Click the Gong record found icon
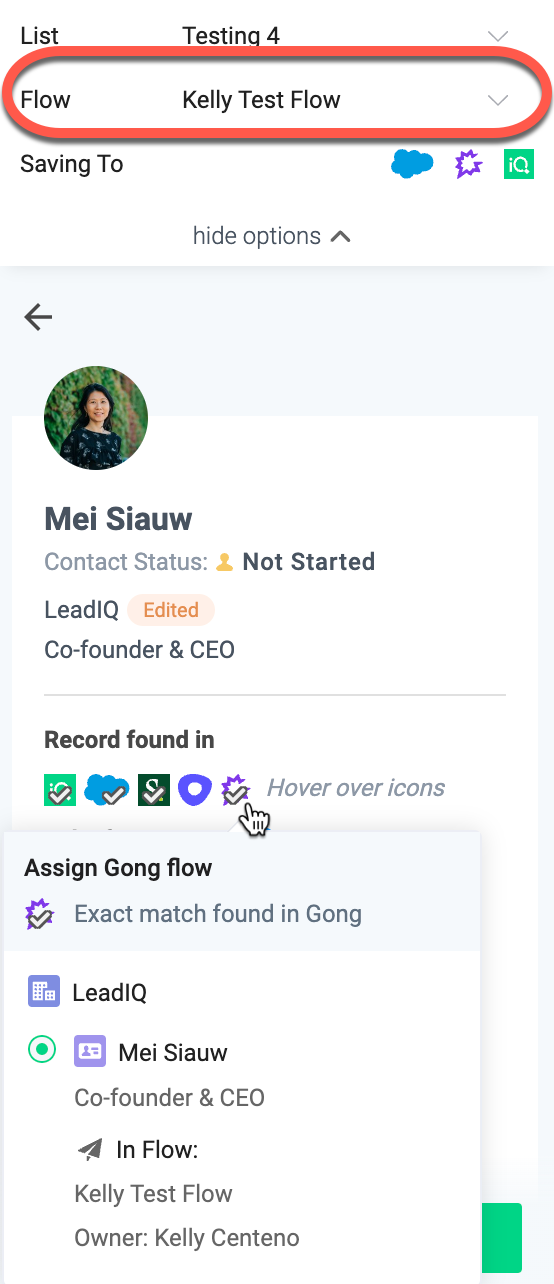Screen dimensions: 554x1284 point(235,790)
